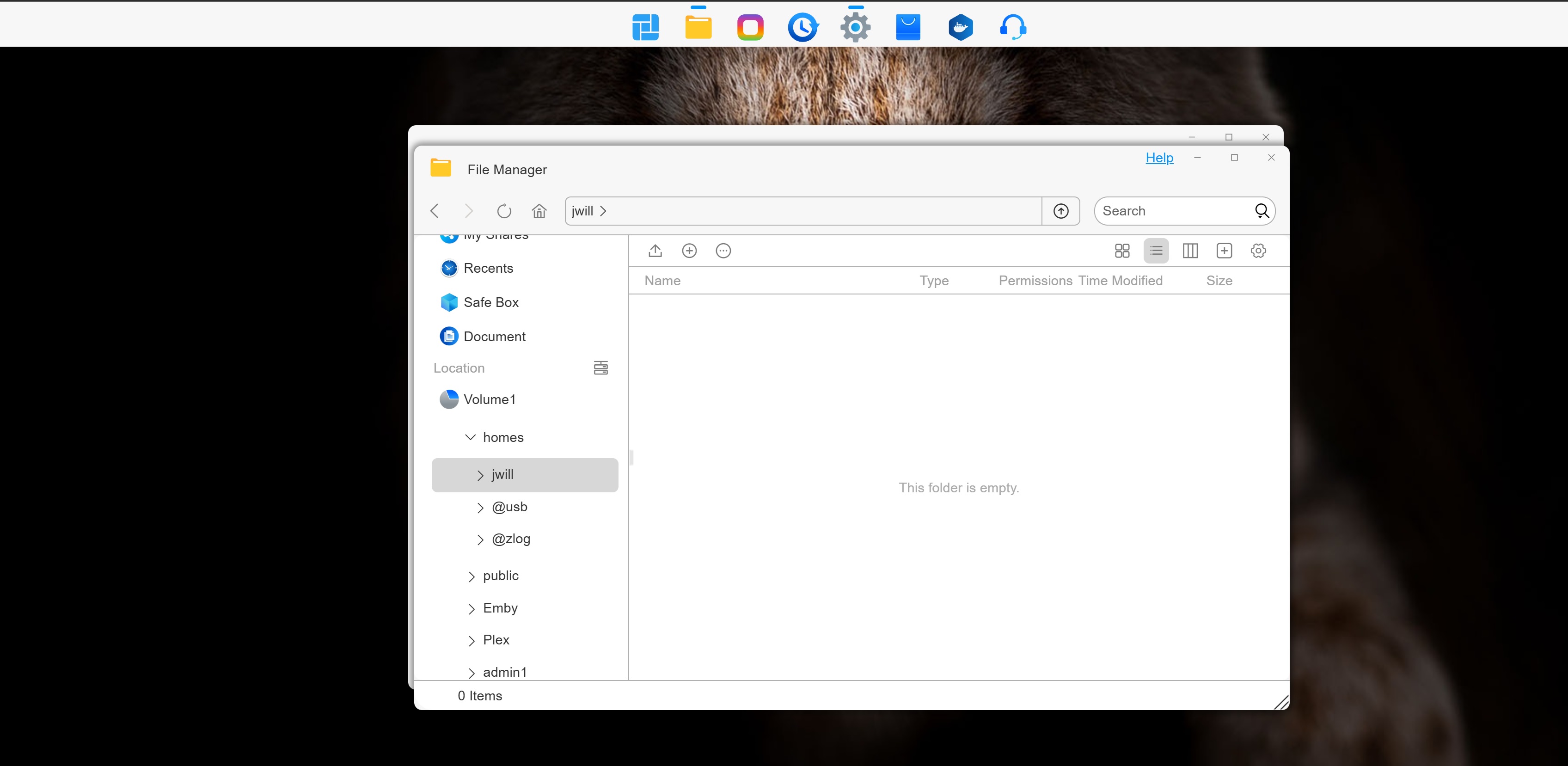1568x766 pixels.
Task: Open the Help link
Action: tap(1159, 158)
